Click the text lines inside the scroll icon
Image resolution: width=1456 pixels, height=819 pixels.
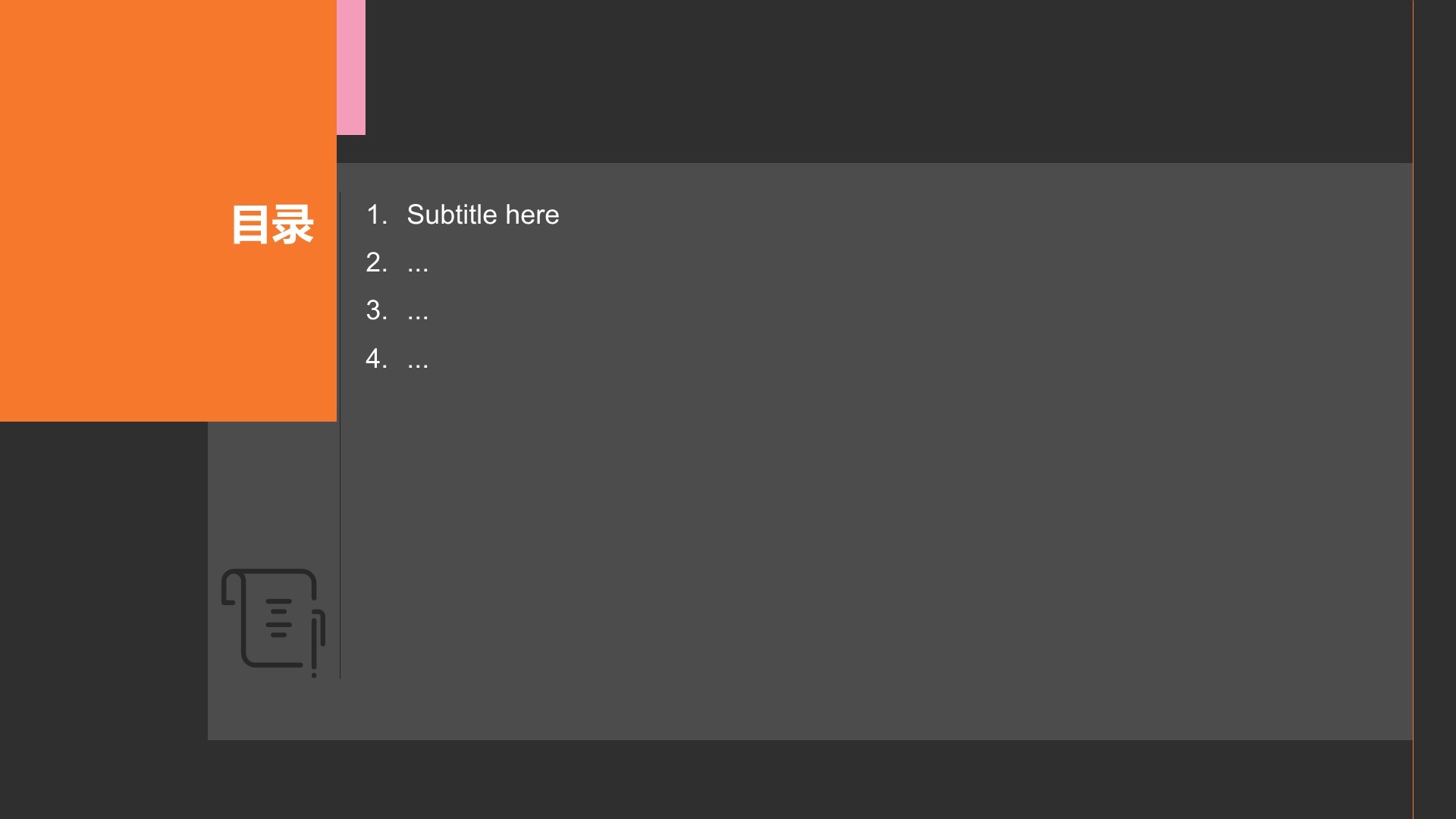pyautogui.click(x=278, y=618)
